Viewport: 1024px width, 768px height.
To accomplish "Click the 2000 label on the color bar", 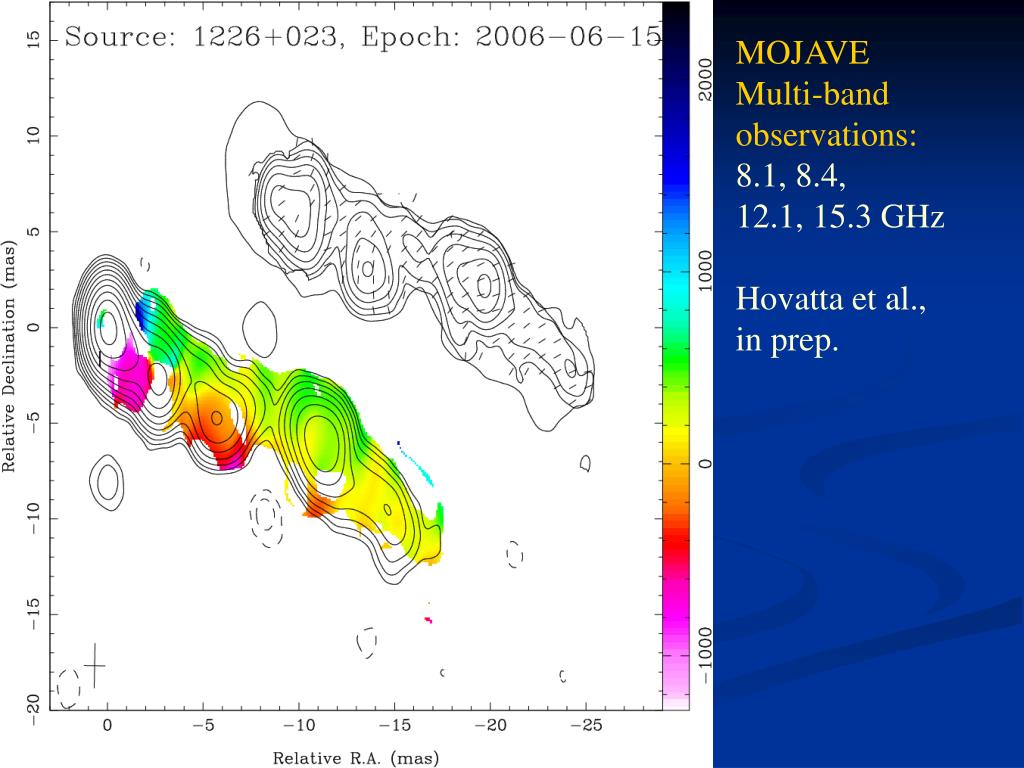I will 706,80.
